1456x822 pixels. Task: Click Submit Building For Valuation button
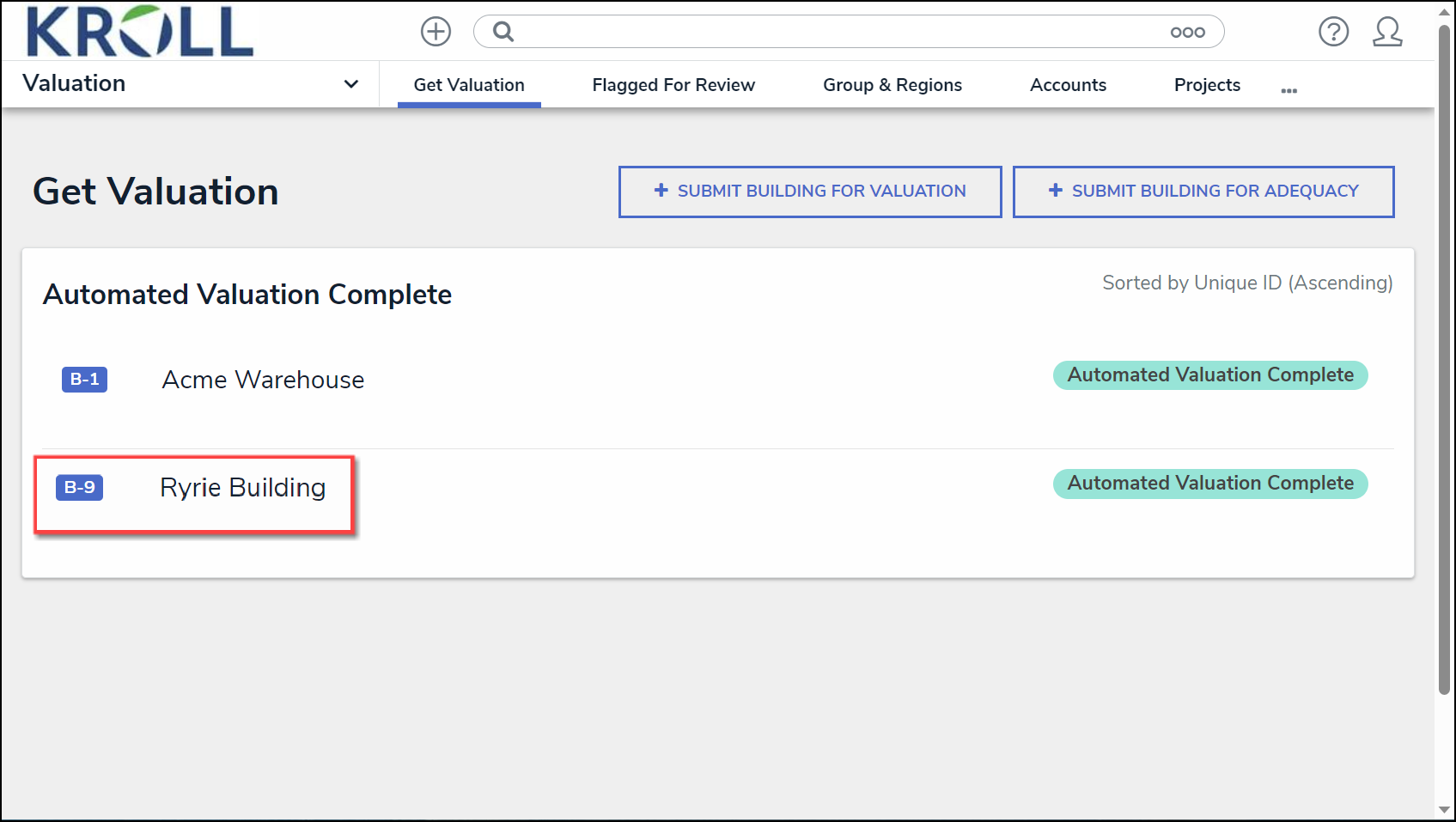coord(810,192)
